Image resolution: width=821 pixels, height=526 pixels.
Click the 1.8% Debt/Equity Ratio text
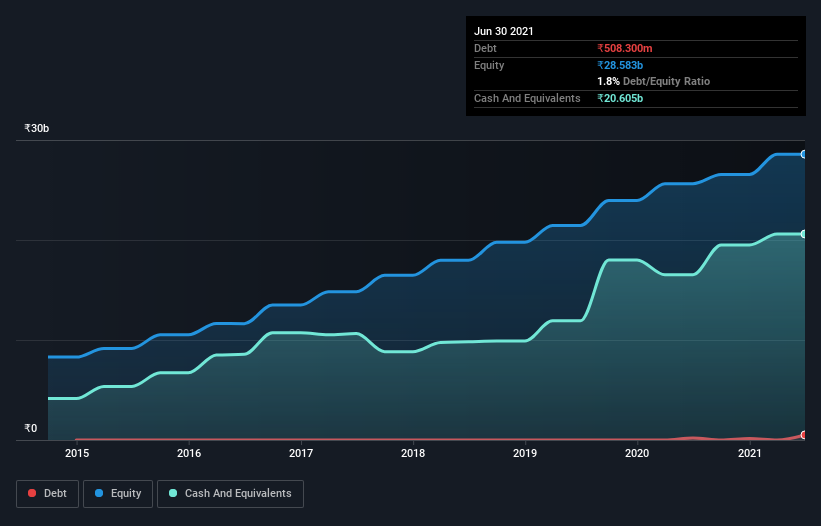click(653, 81)
